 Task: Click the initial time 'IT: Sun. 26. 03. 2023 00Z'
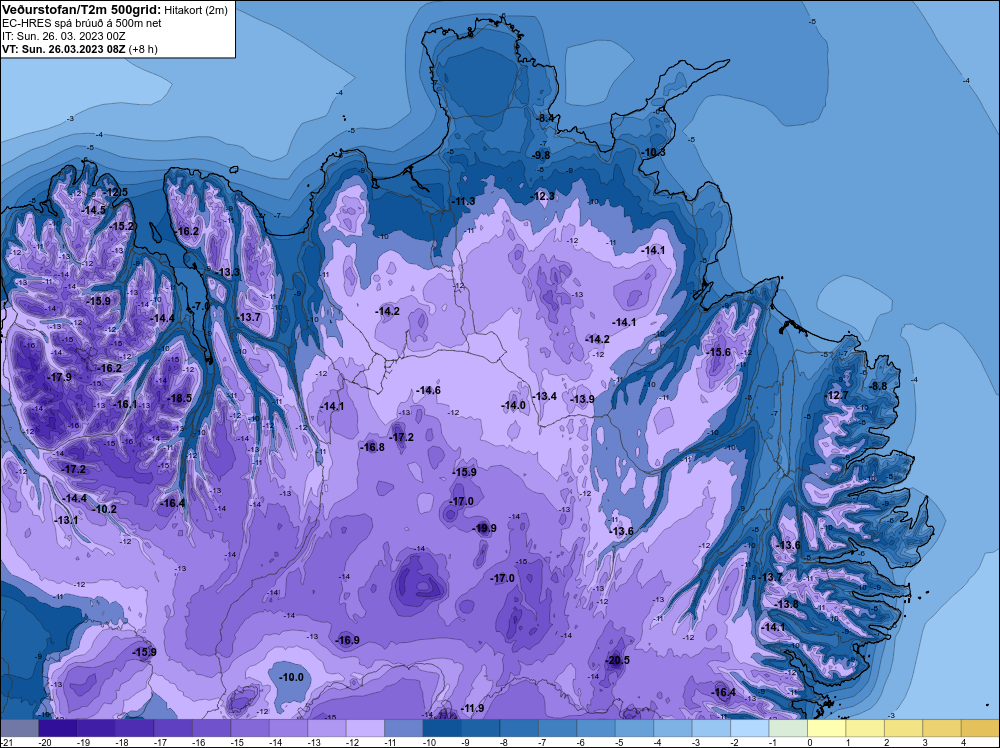(64, 36)
